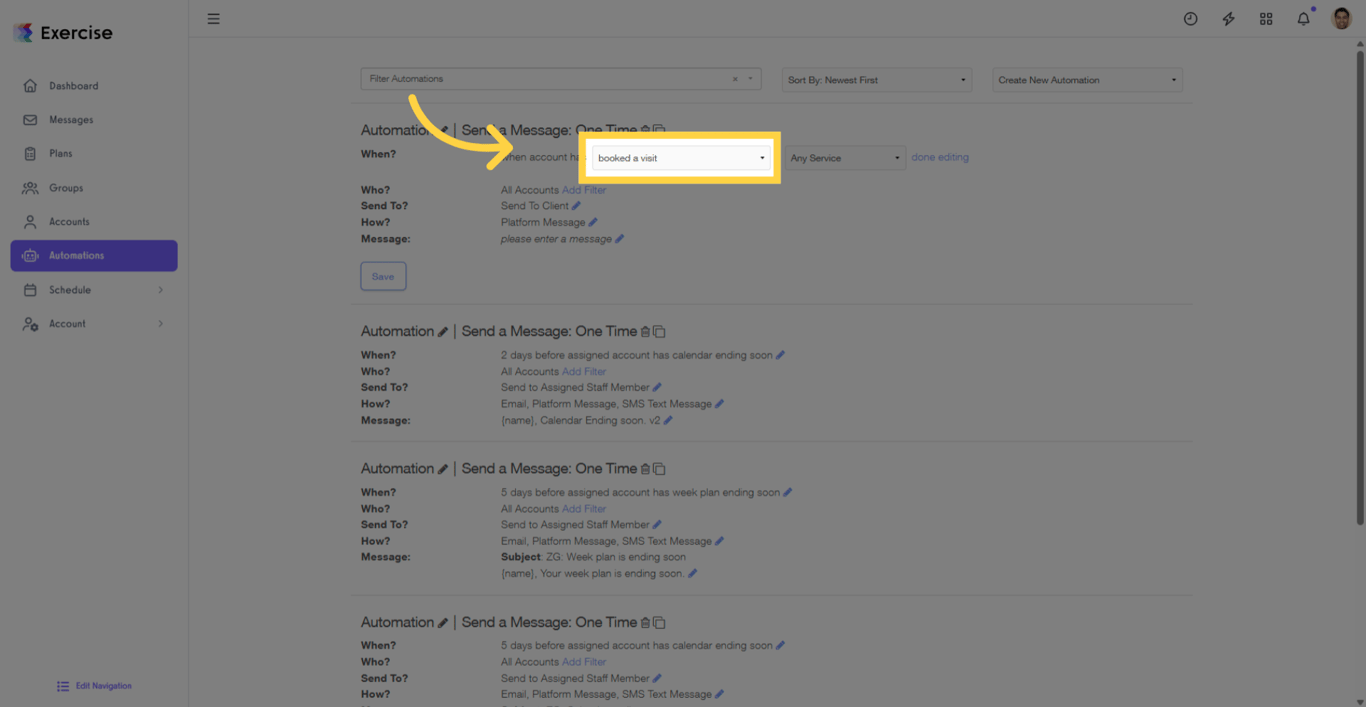Click the hamburger menu icon
The image size is (1366, 707).
point(213,19)
